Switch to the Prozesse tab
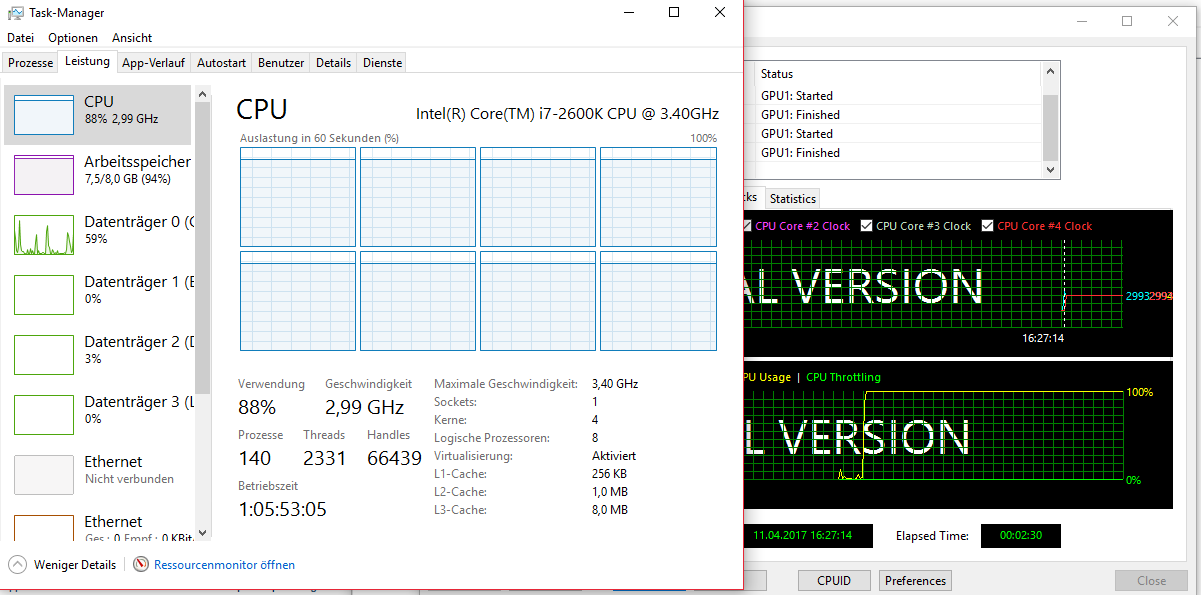The height and width of the screenshot is (595, 1201). 31,63
